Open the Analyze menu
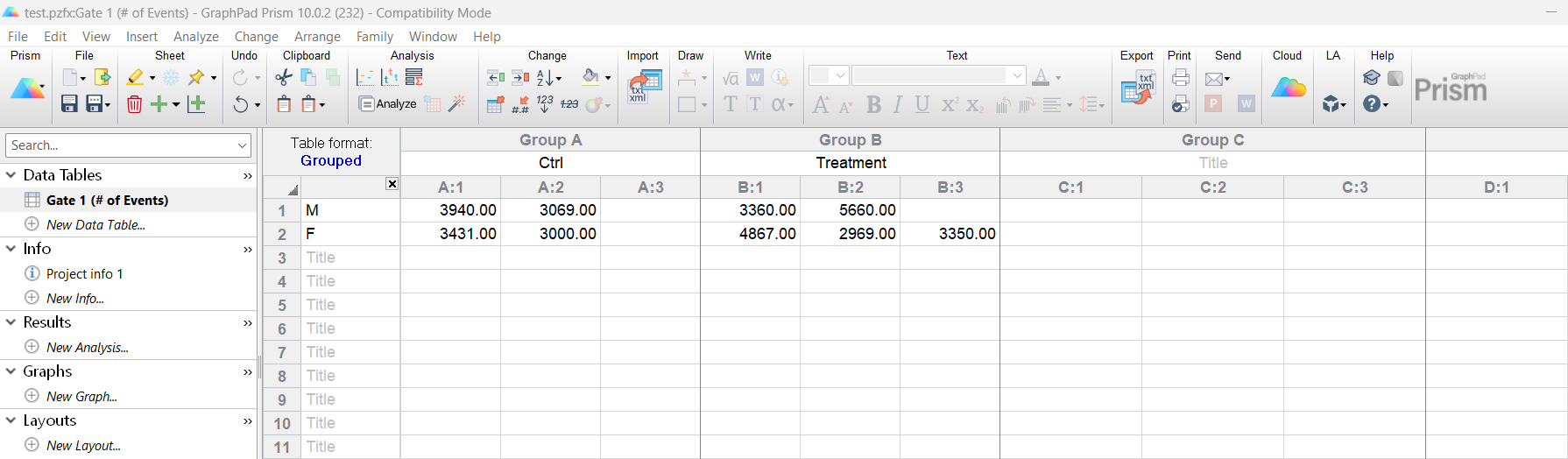 click(195, 37)
